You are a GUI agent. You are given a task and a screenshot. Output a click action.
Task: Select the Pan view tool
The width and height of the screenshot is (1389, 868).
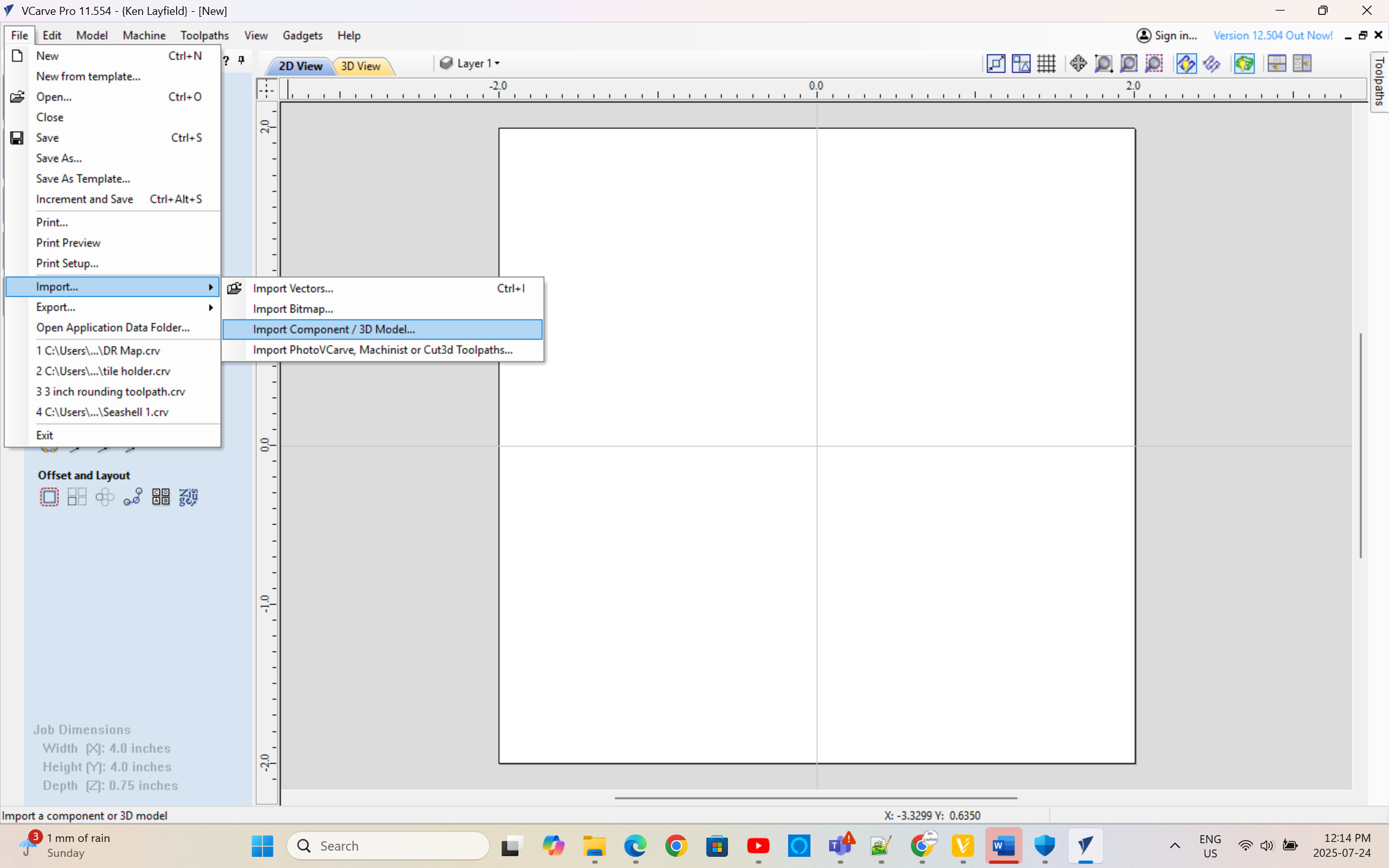click(1078, 63)
